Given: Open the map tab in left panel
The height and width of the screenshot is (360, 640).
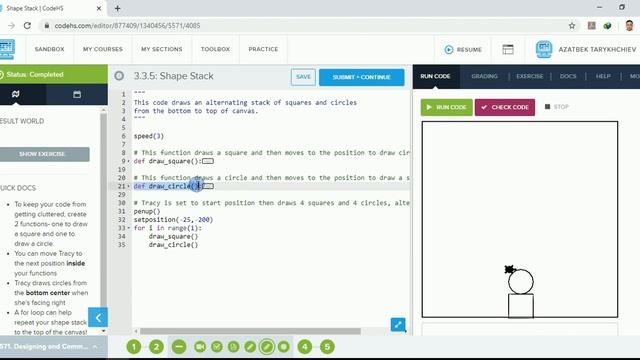Looking at the screenshot, I should (x=16, y=94).
